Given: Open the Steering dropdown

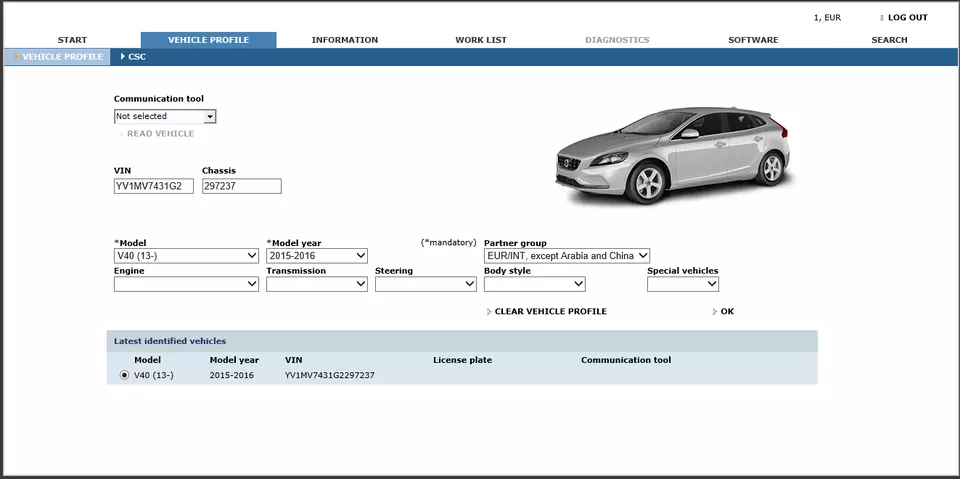Looking at the screenshot, I should click(x=426, y=284).
